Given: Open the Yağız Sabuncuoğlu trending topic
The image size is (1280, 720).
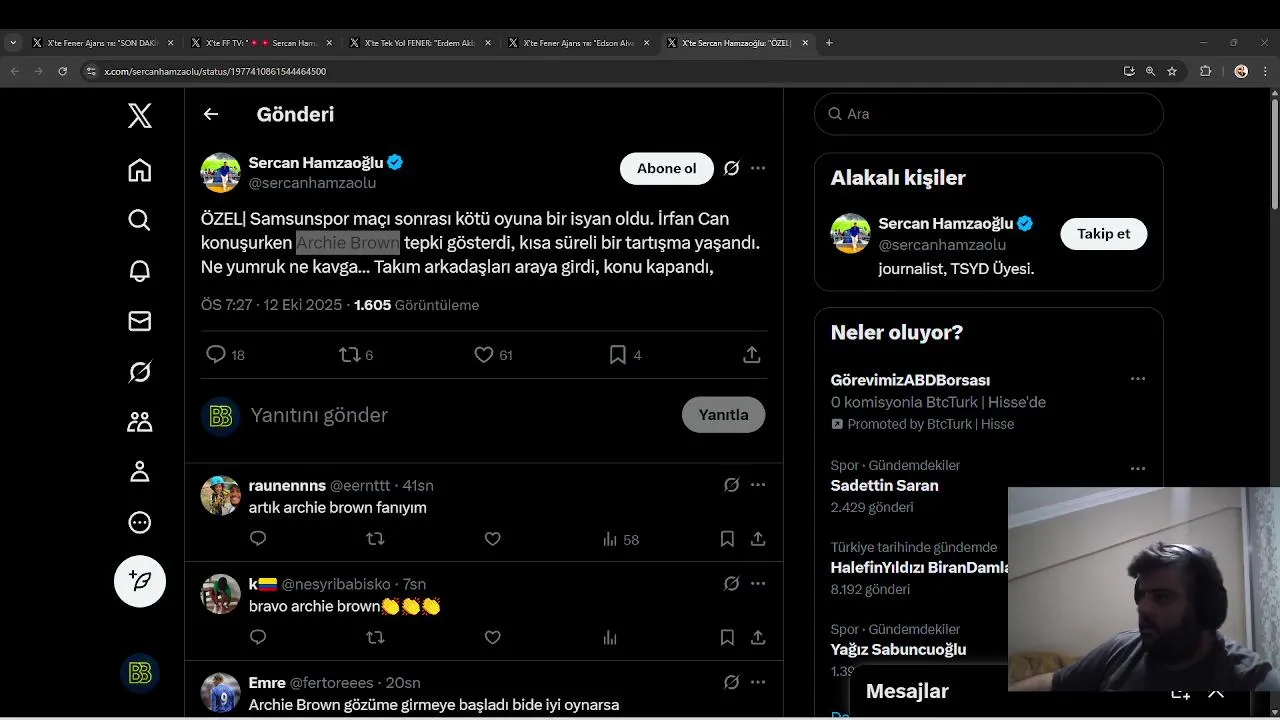Looking at the screenshot, I should point(898,650).
